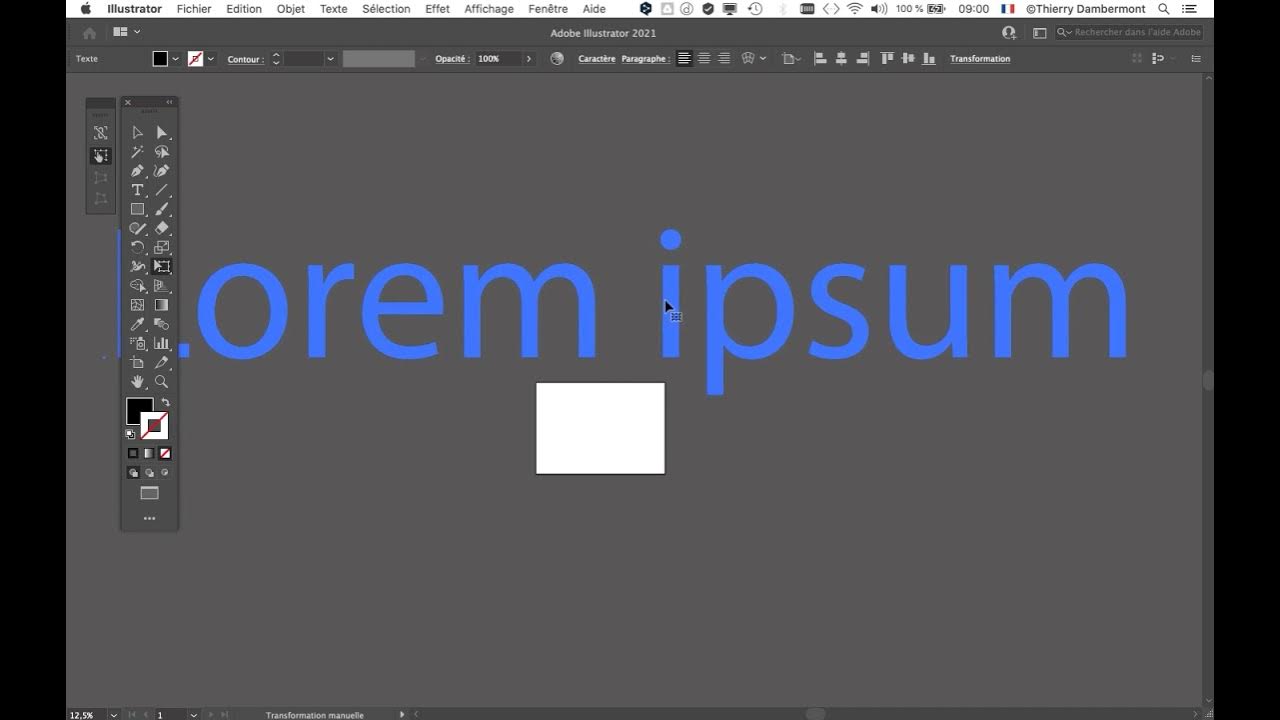Select the Lasso tool

point(162,152)
